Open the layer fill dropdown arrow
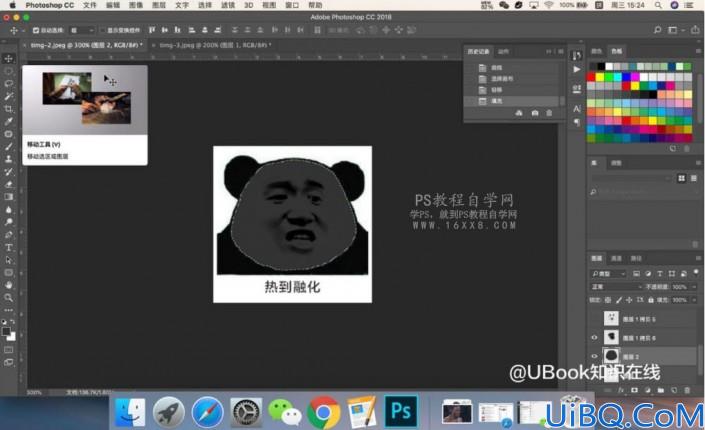Viewport: 705px width, 430px height. (694, 300)
